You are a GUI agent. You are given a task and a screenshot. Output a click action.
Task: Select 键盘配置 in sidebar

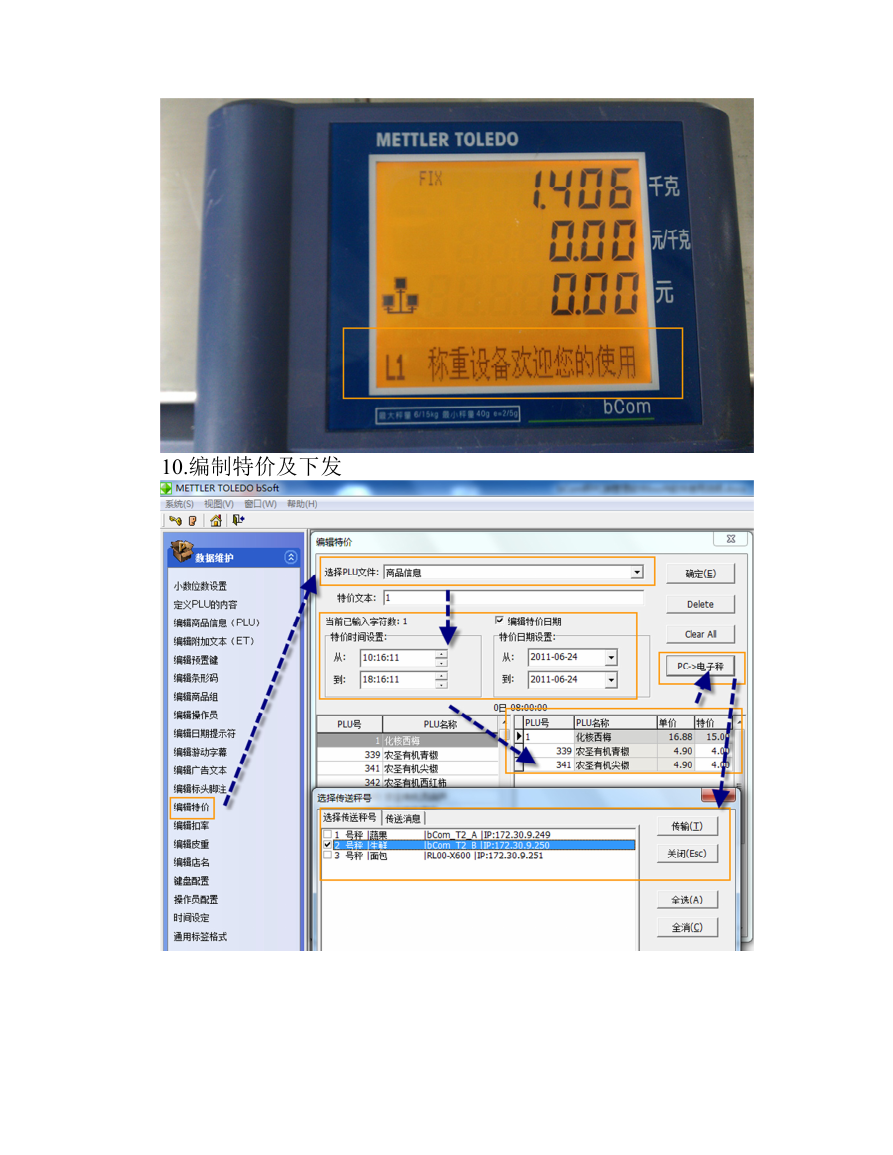tap(191, 881)
